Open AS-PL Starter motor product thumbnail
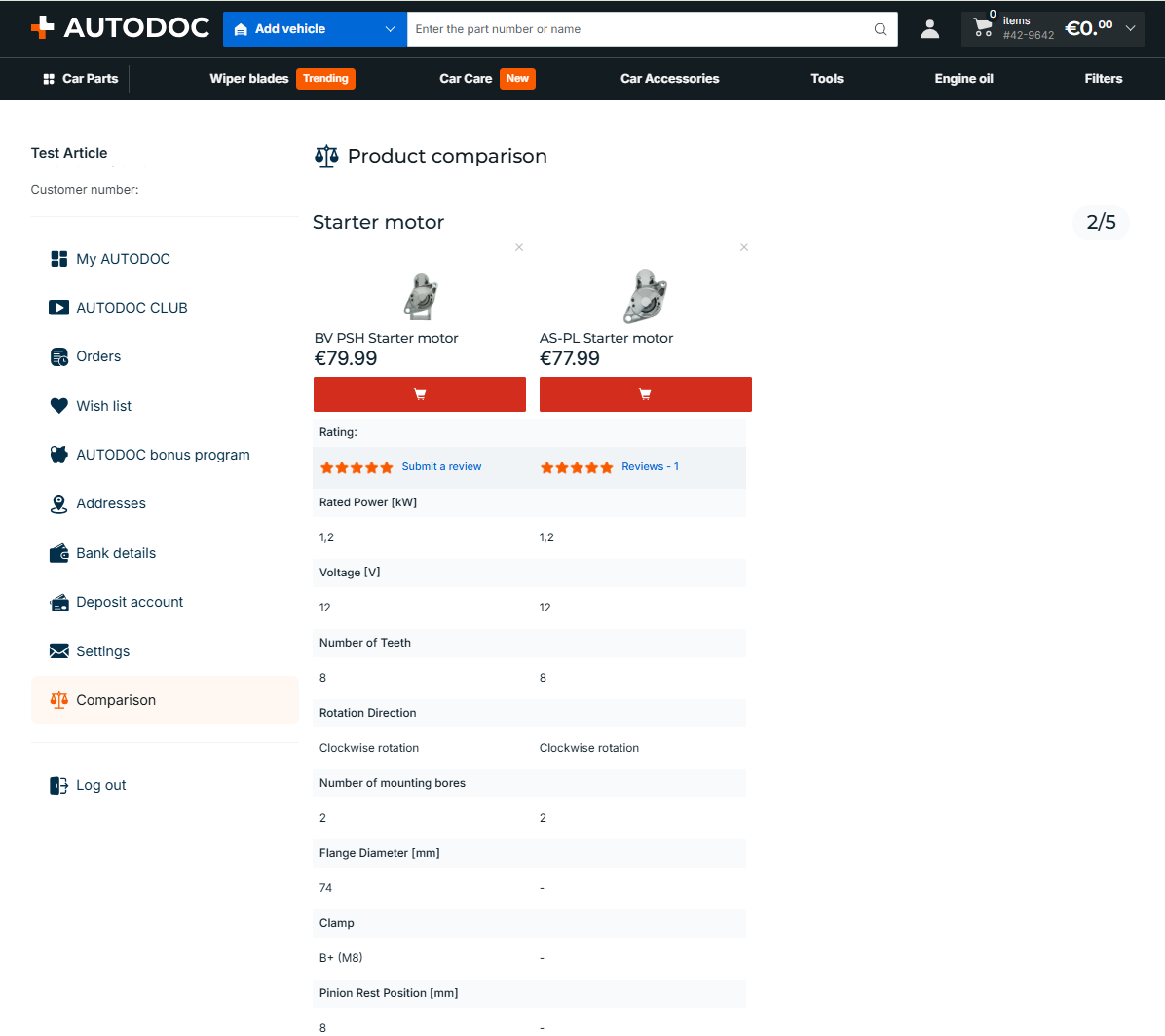The width and height of the screenshot is (1165, 1036). coord(646,296)
